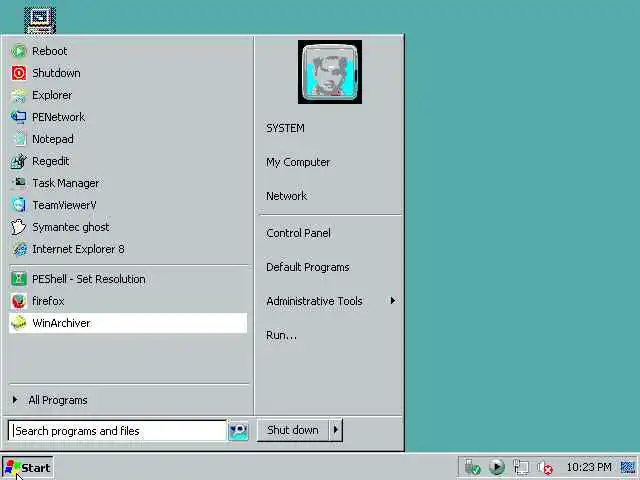Click the 10:23 PM clock
Screen dimensions: 640x480
click(589, 467)
